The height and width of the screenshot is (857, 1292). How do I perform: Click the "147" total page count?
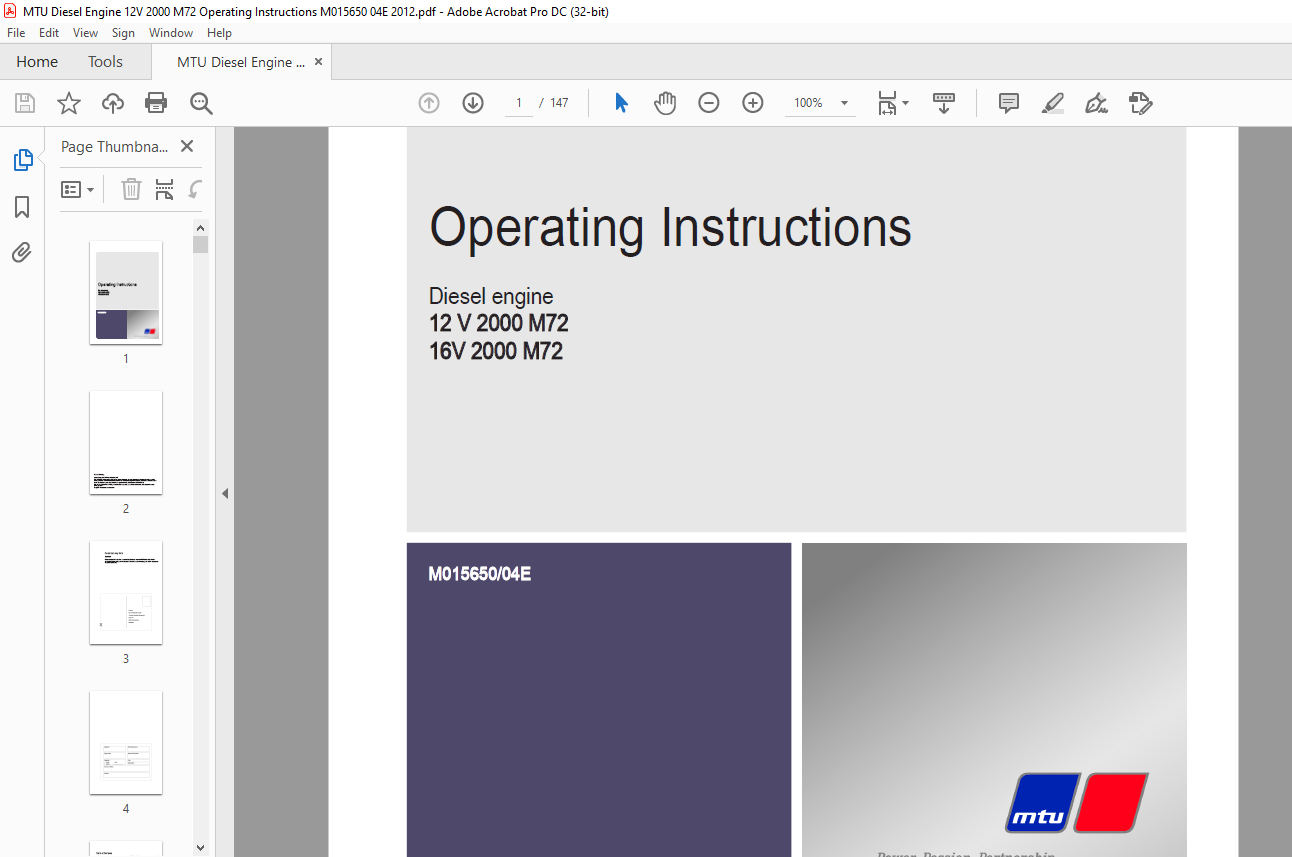(x=559, y=103)
